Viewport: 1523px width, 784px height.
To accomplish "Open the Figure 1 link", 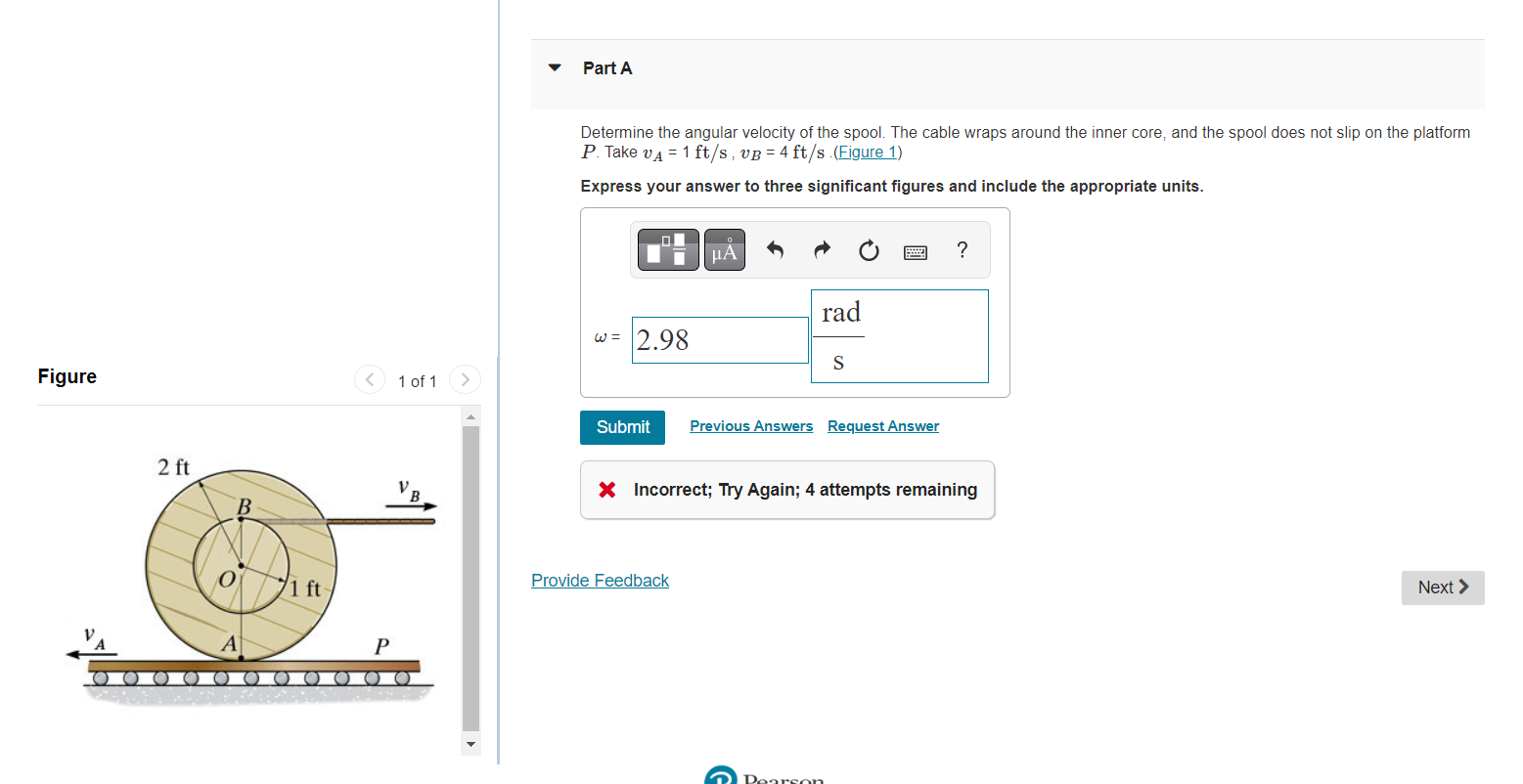I will pyautogui.click(x=867, y=152).
